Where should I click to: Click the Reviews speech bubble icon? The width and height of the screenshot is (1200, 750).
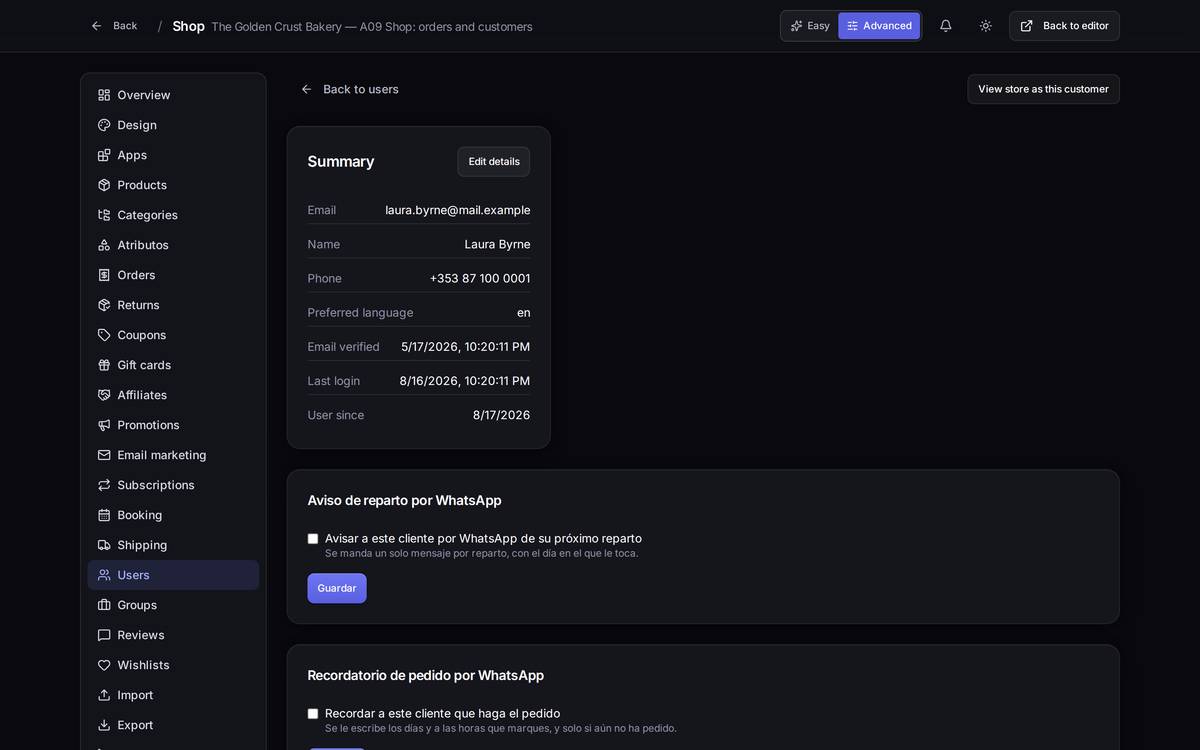[104, 635]
